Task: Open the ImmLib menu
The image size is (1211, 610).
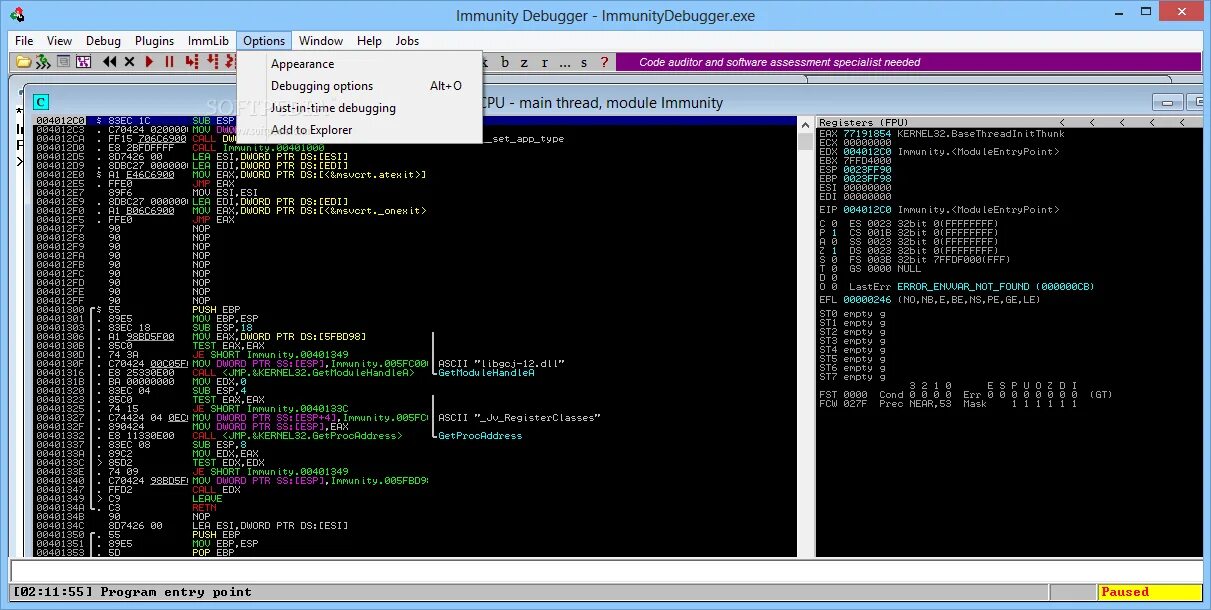Action: click(x=208, y=41)
